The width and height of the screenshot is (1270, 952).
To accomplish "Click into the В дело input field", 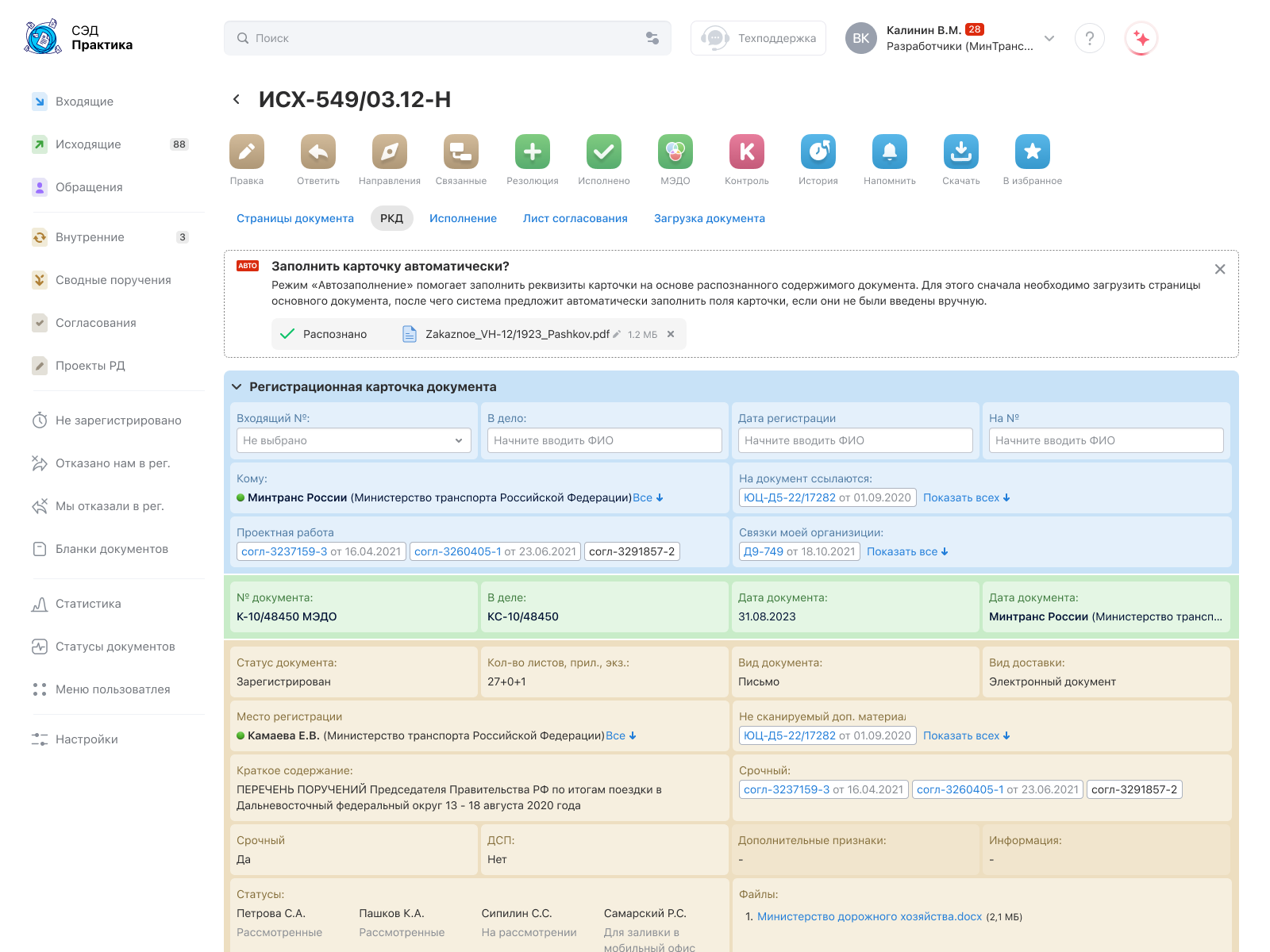I will [x=604, y=440].
